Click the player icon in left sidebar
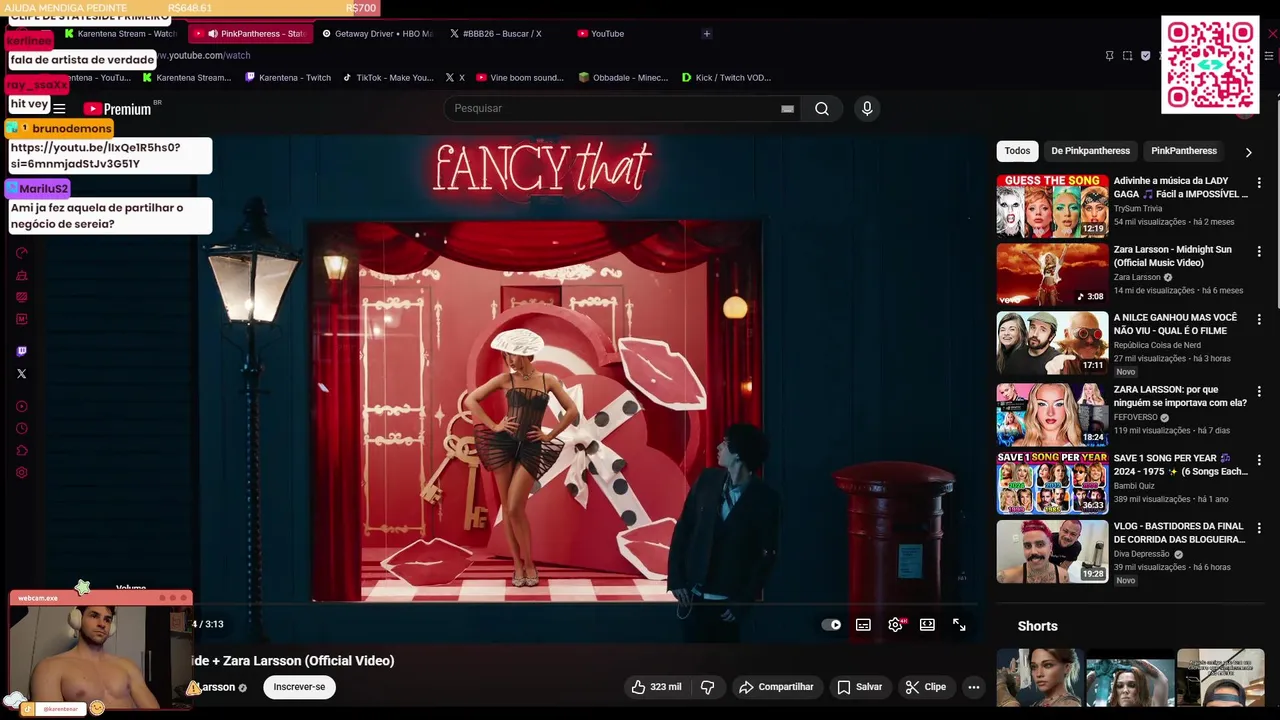 coord(22,406)
